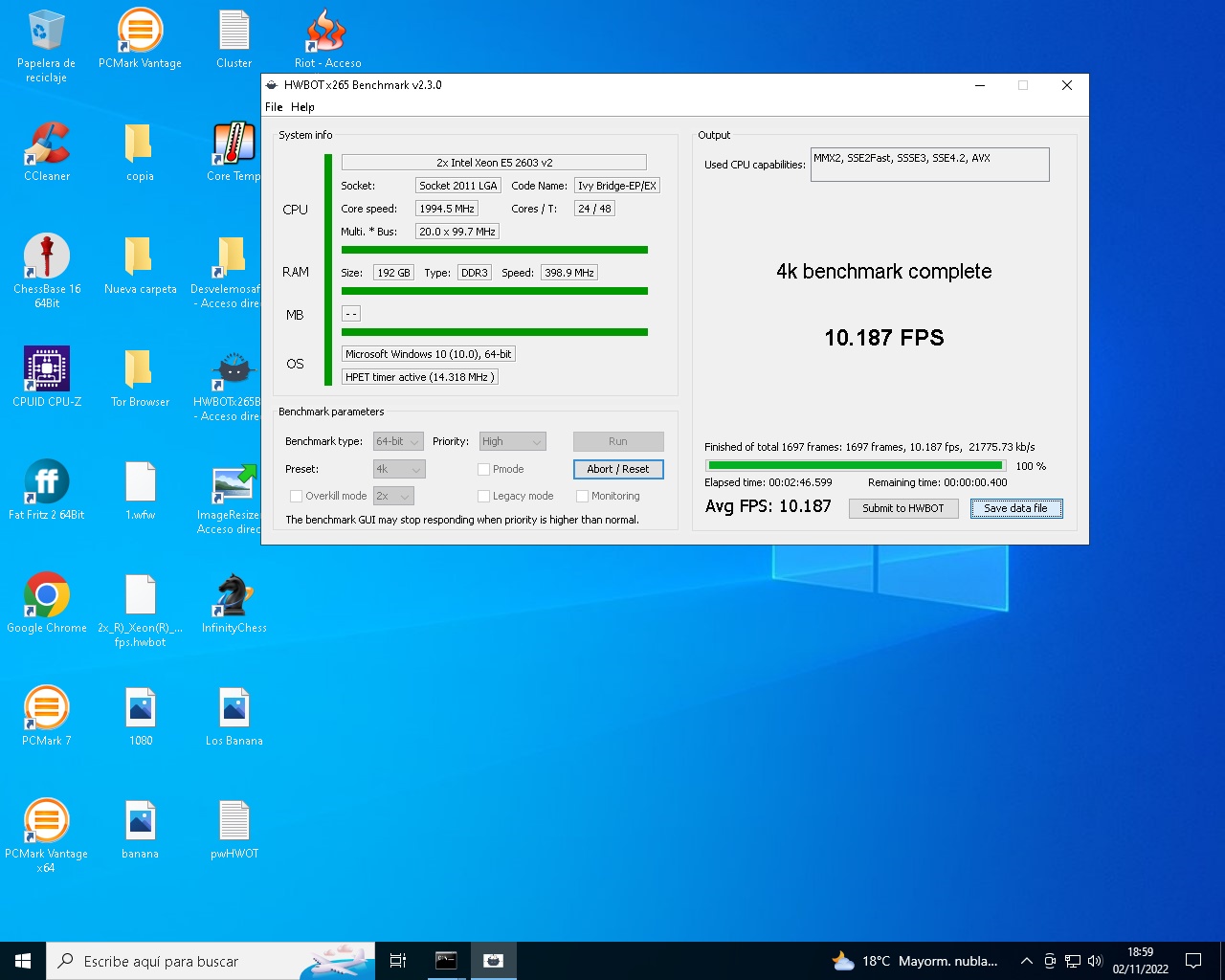Click the Socket 2011 LGA value field
The height and width of the screenshot is (980, 1225).
(458, 186)
